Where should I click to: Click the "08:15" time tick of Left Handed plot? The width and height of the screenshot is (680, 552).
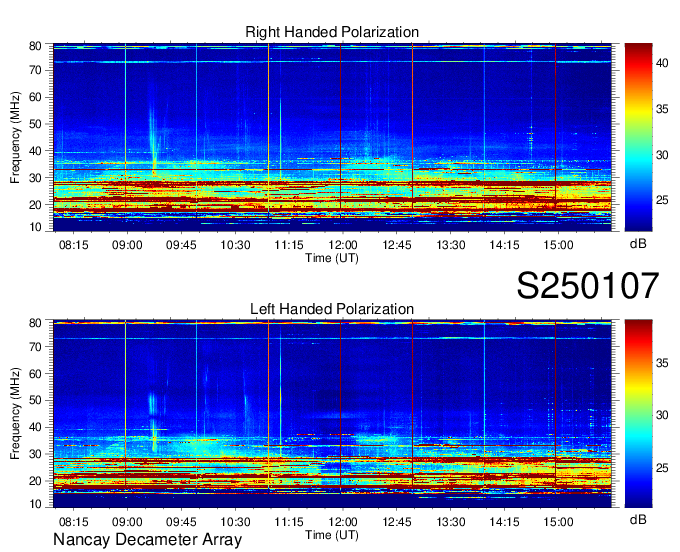(x=73, y=522)
